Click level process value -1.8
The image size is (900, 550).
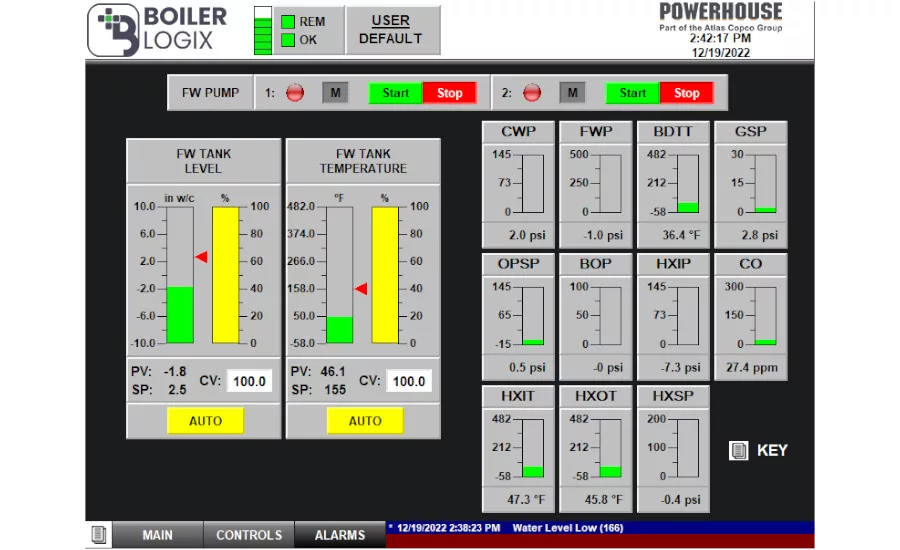174,371
